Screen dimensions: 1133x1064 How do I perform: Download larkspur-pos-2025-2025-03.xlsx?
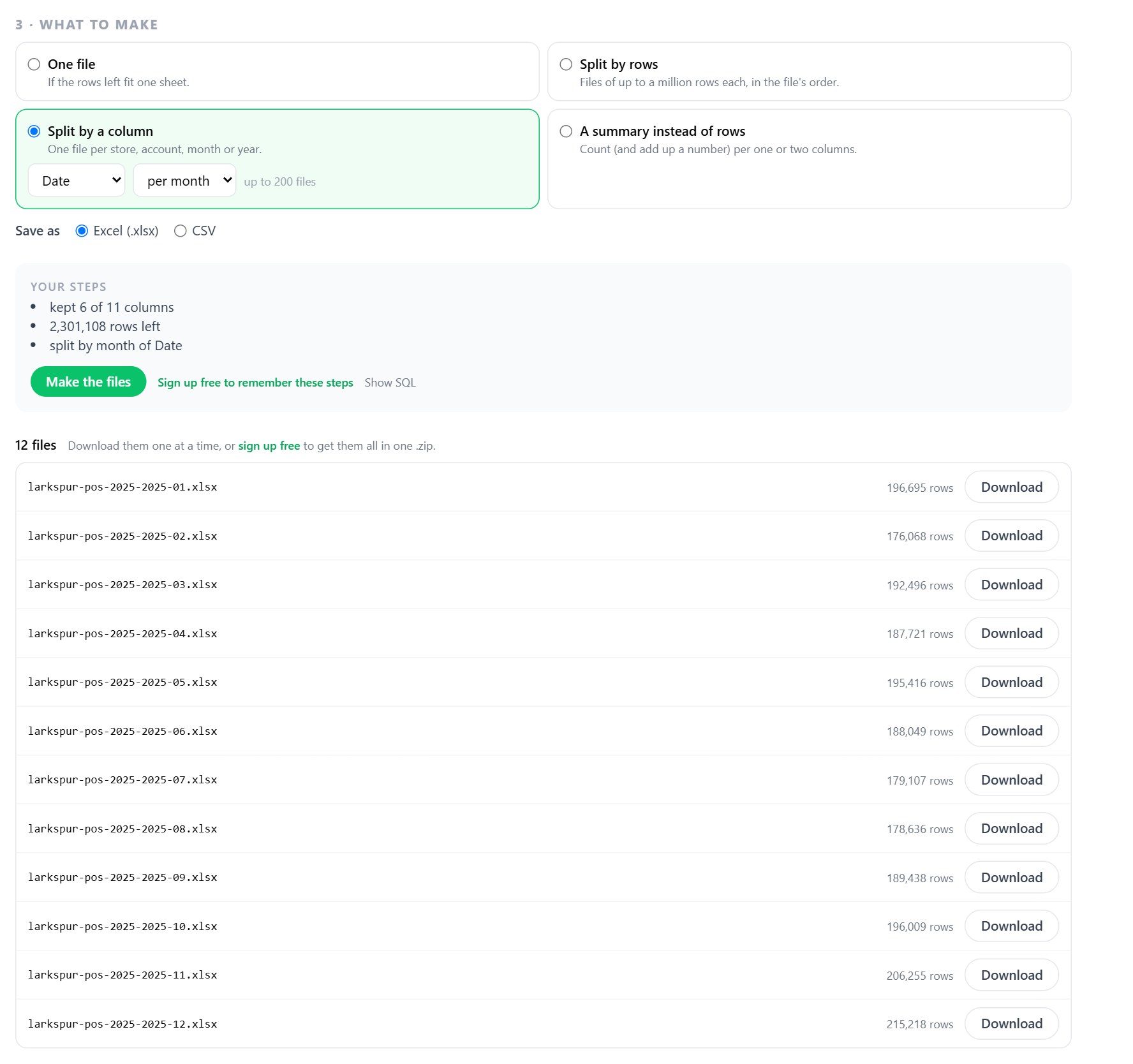coord(1012,585)
